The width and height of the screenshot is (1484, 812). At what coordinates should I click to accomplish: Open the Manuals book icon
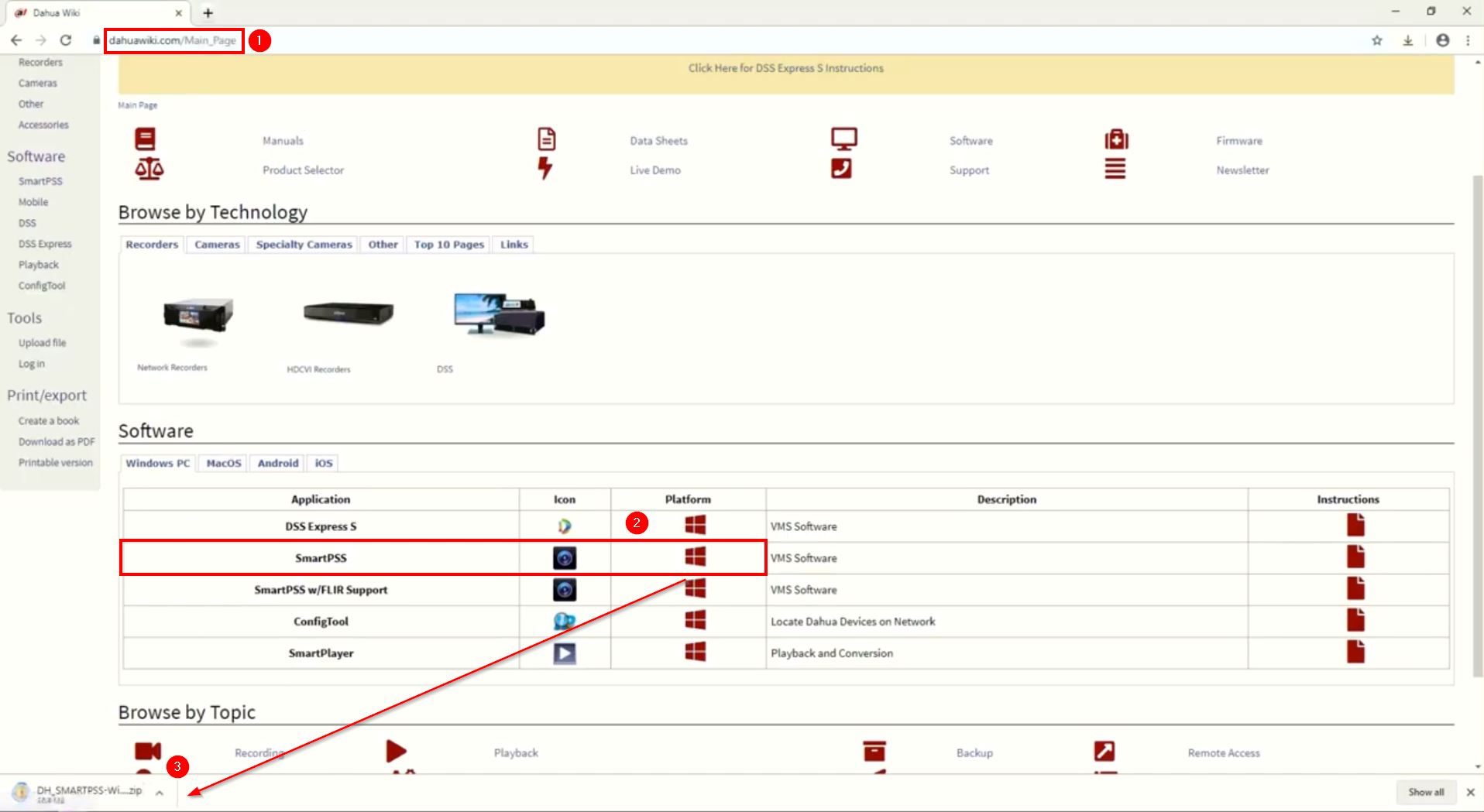tap(145, 139)
